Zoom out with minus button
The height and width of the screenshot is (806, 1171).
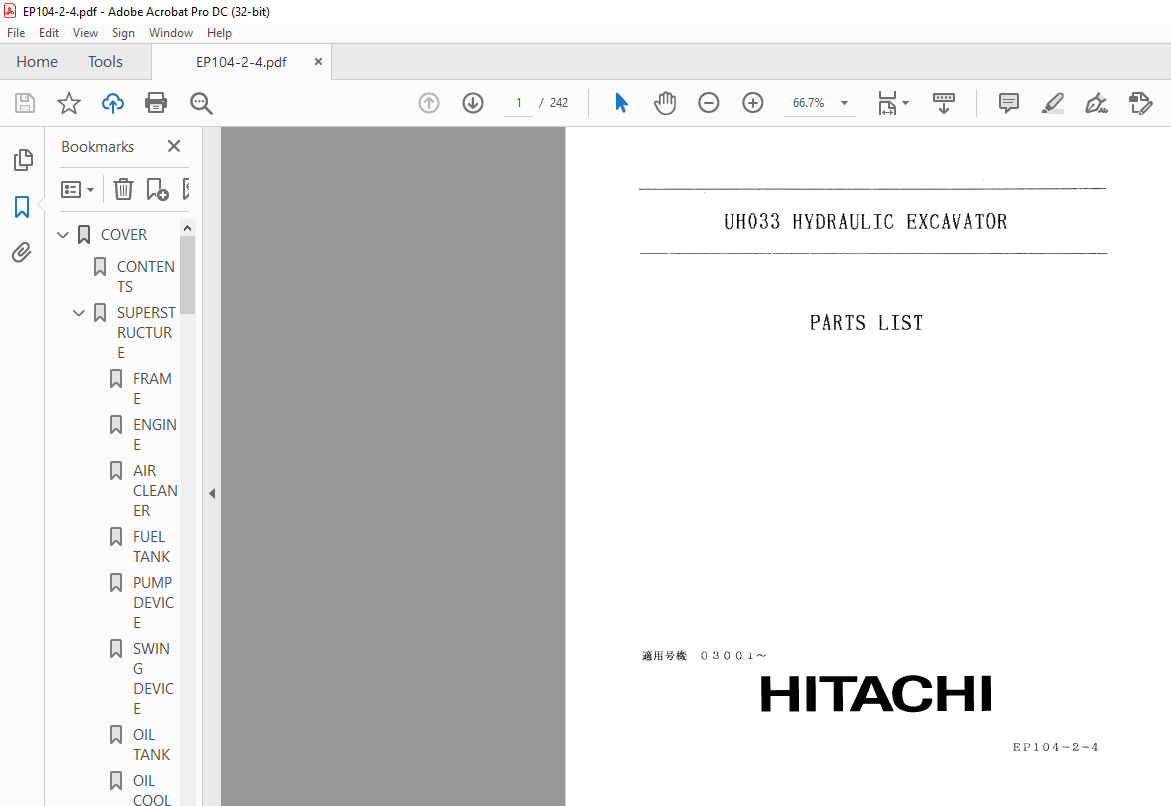coord(709,103)
